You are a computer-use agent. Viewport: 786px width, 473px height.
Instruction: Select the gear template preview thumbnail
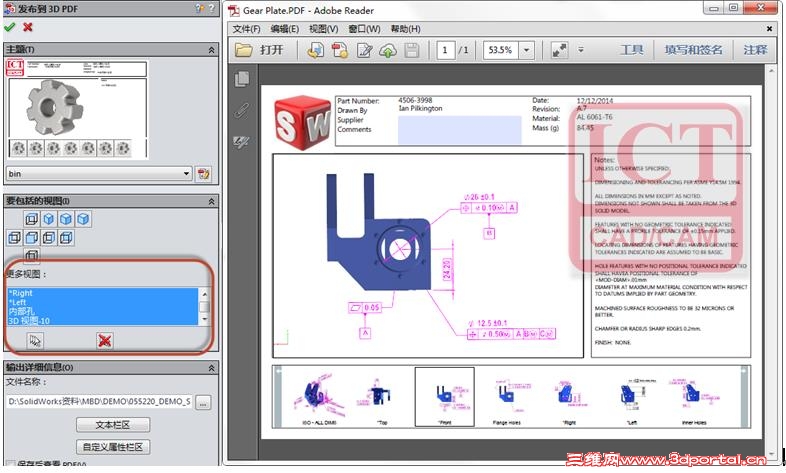point(77,110)
